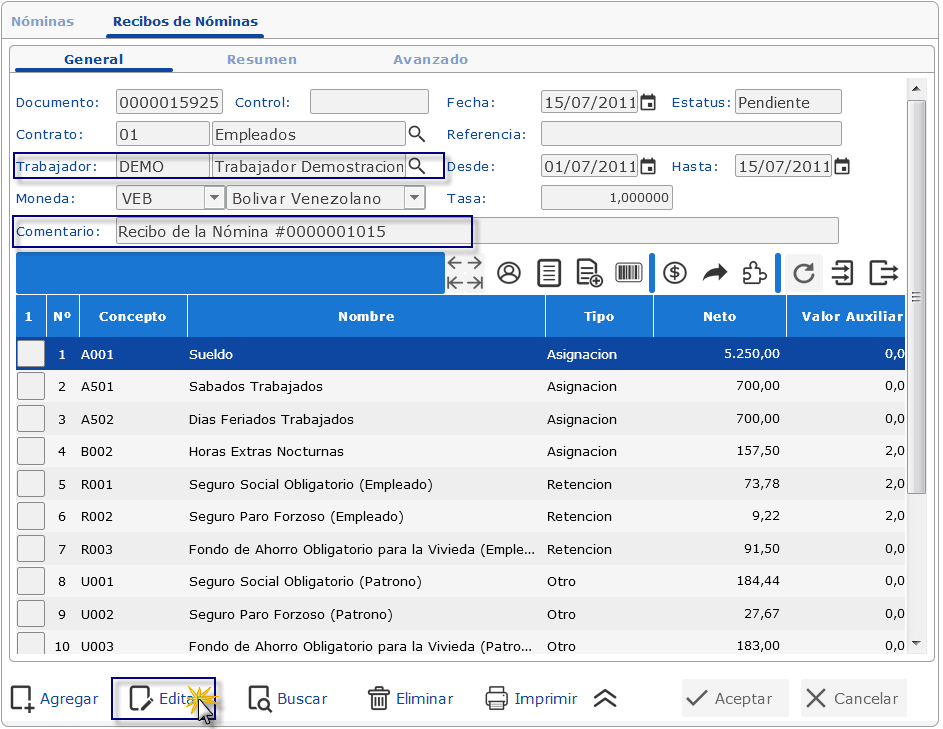Click the worker profile icon in toolbar
The height and width of the screenshot is (729, 943).
point(509,273)
